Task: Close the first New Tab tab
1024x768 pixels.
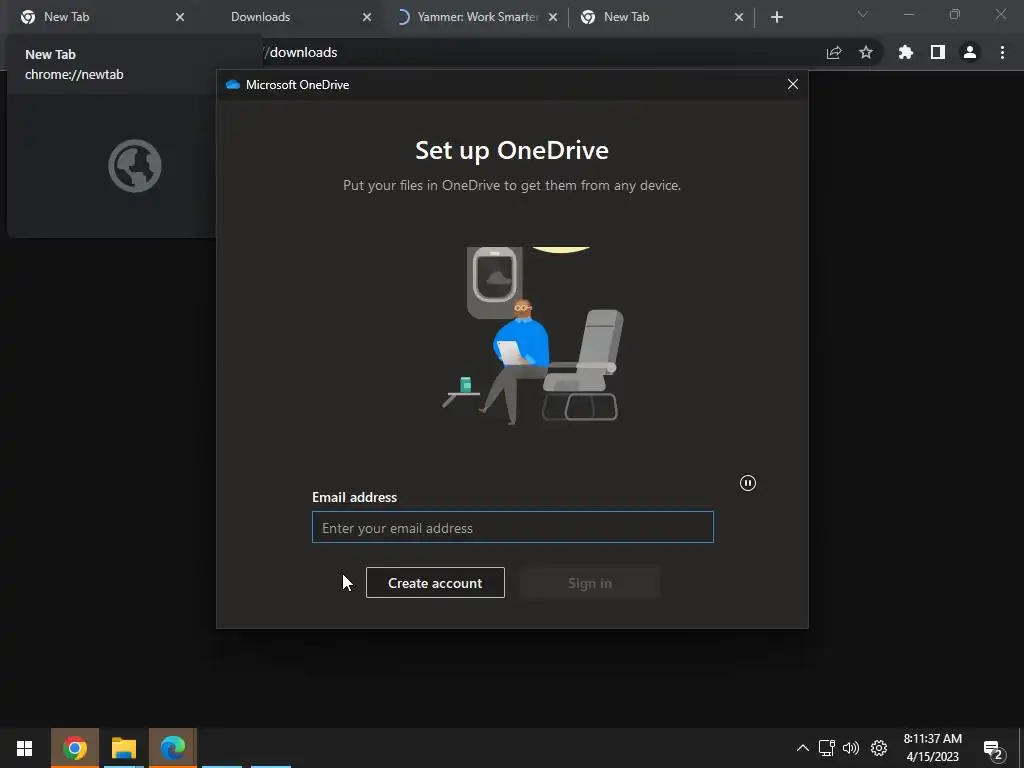Action: pos(180,17)
